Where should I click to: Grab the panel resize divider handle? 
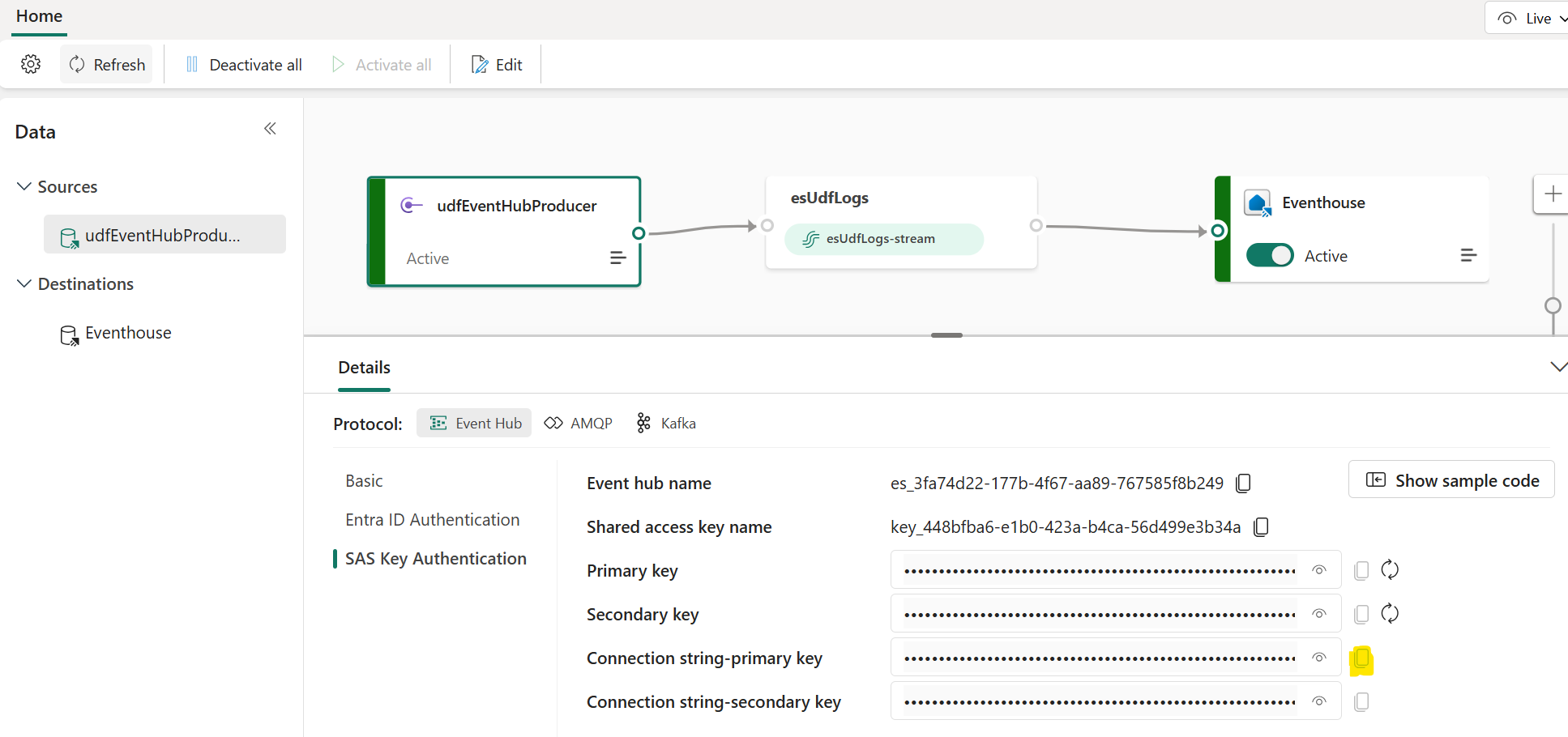coord(946,335)
